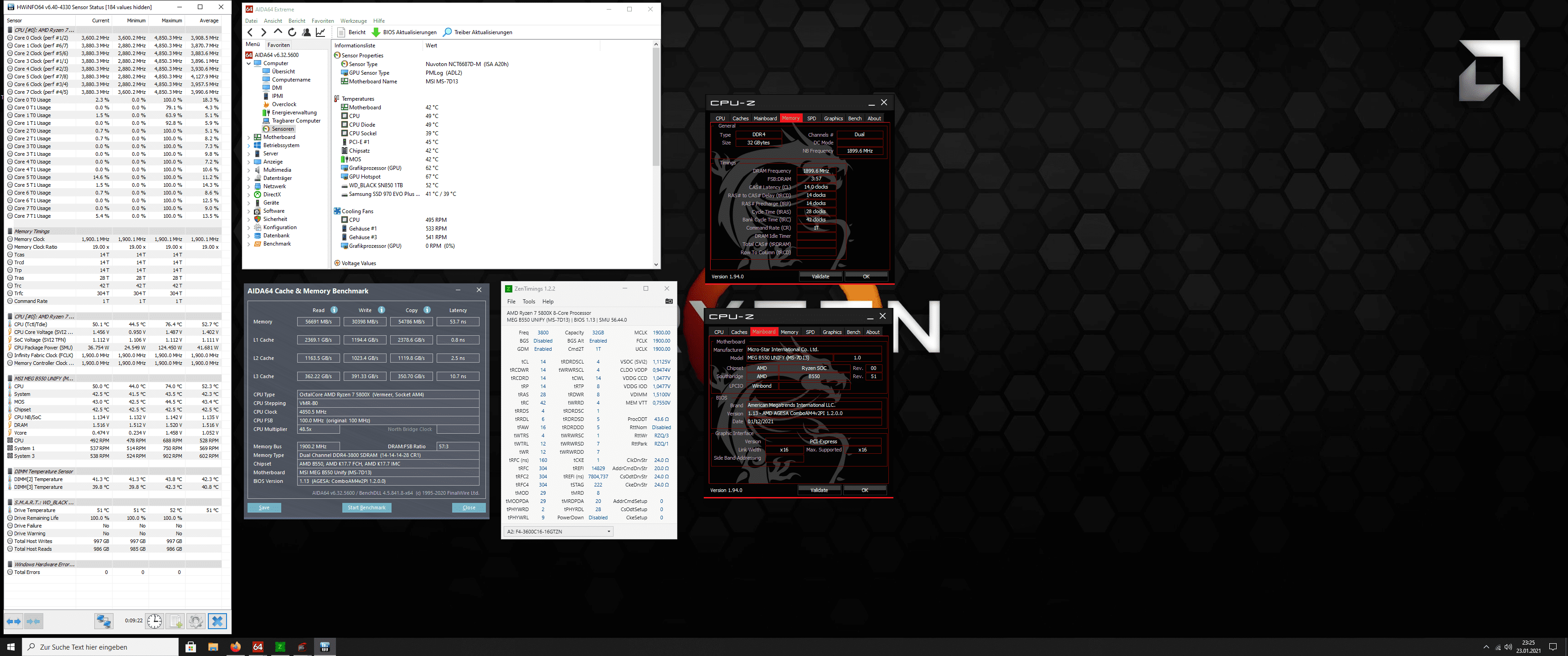Click ZenTimings icon in Windows taskbar
The height and width of the screenshot is (656, 1568).
click(280, 646)
